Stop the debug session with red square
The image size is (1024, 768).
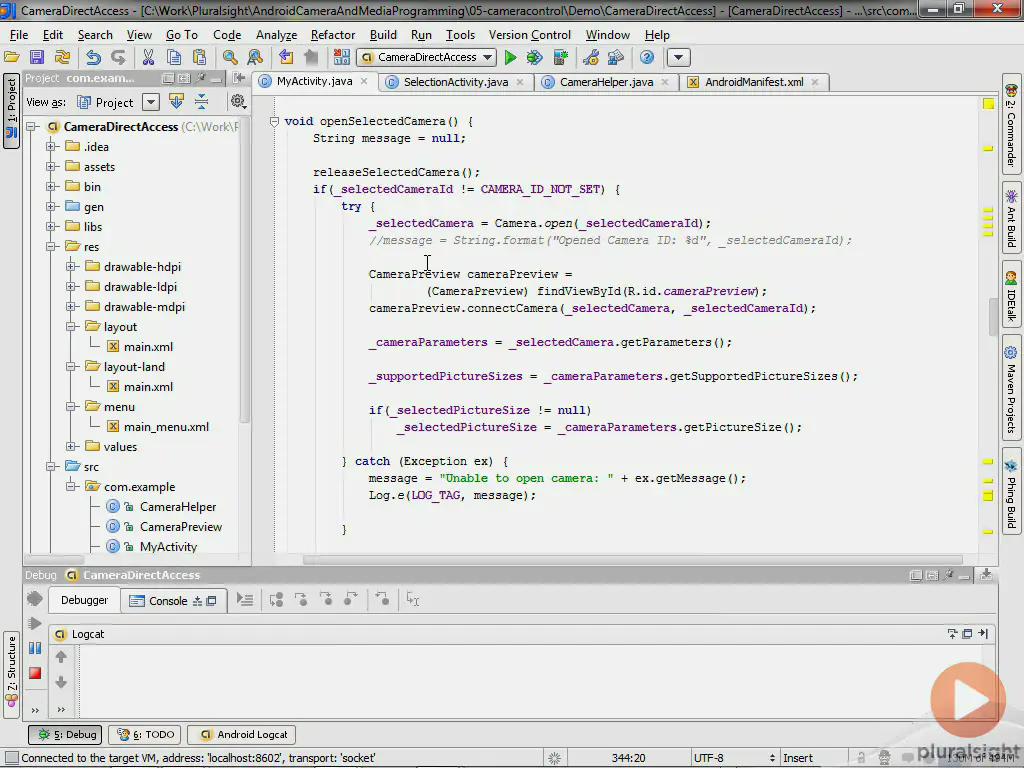(35, 673)
